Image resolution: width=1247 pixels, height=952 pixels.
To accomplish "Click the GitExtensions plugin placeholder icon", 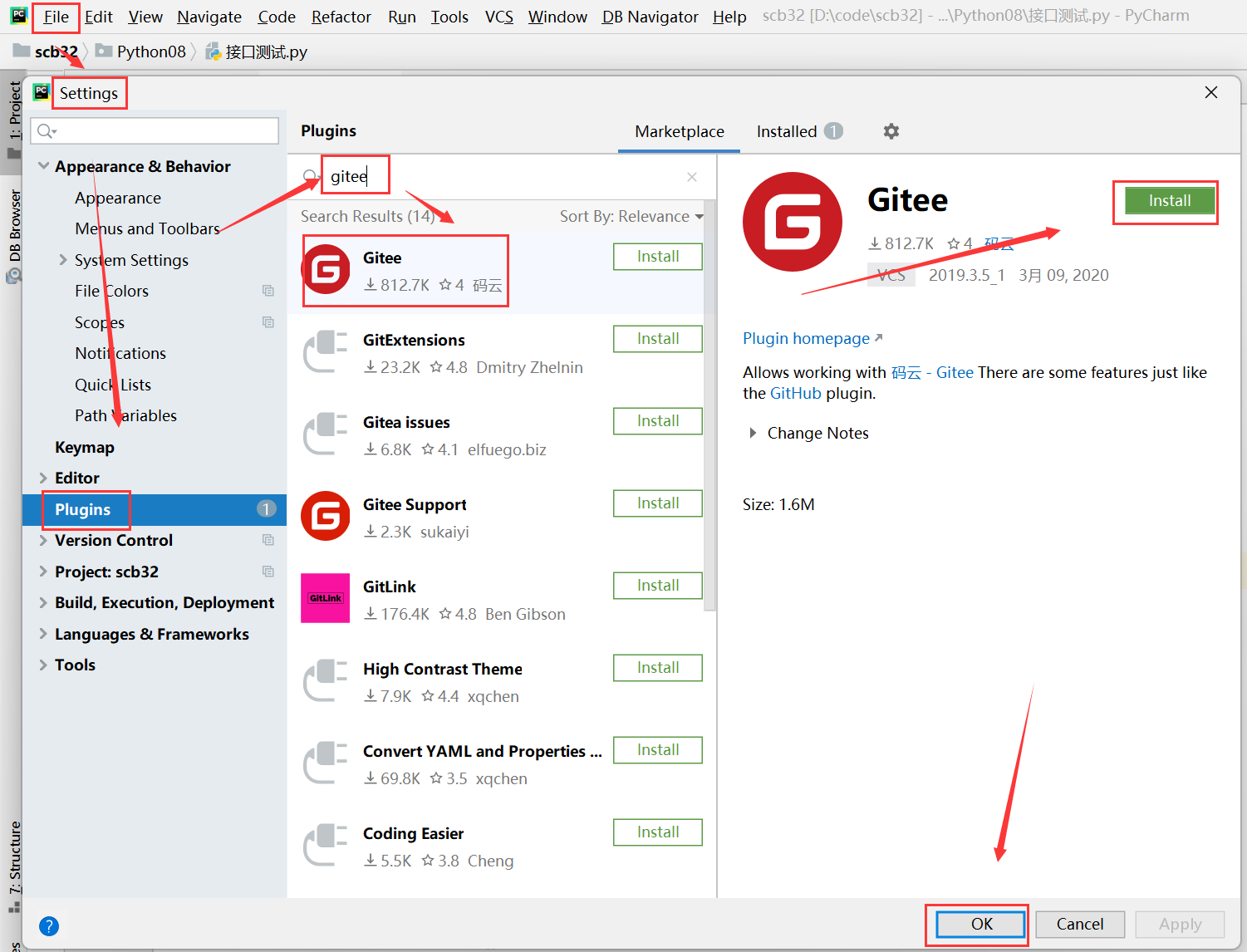I will (x=326, y=352).
